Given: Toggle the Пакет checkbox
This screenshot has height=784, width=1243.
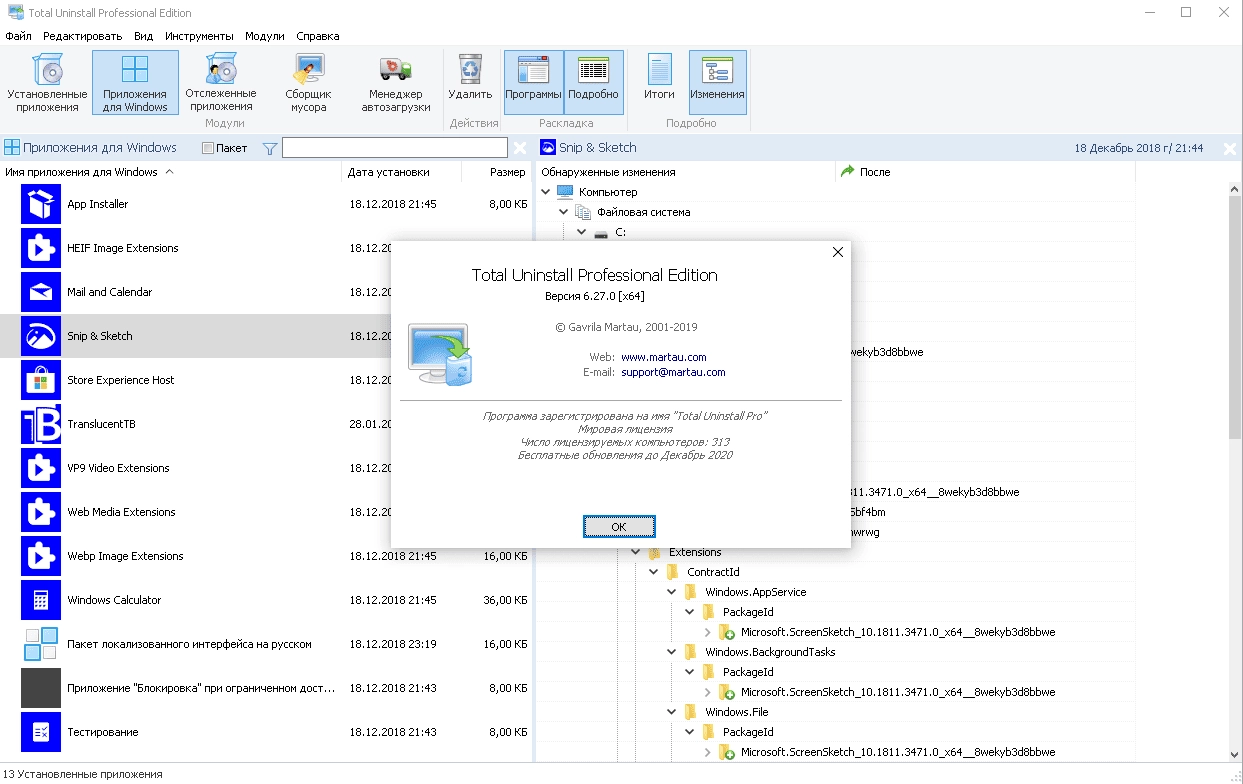Looking at the screenshot, I should click(x=208, y=148).
